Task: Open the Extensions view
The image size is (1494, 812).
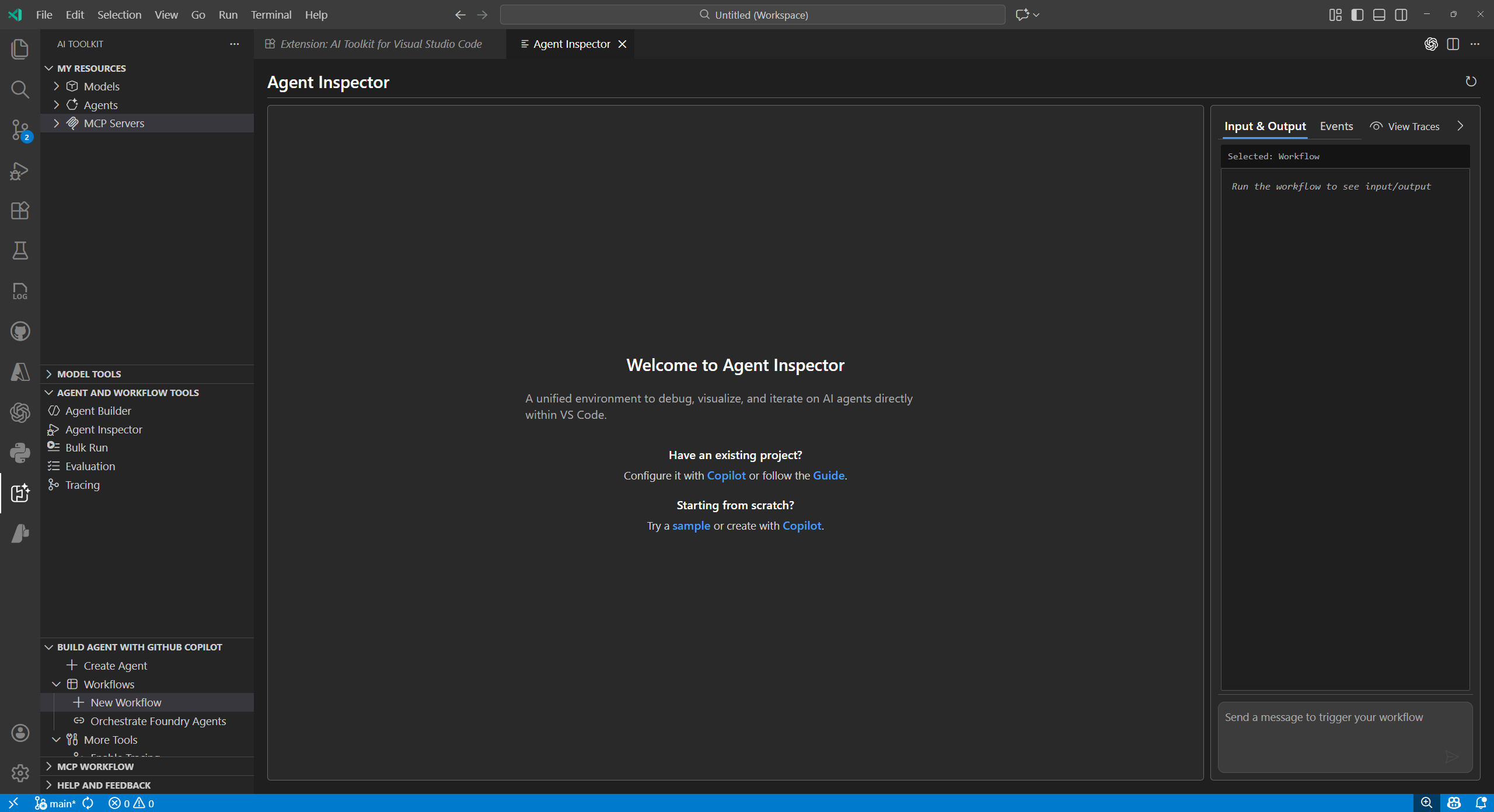Action: (20, 211)
